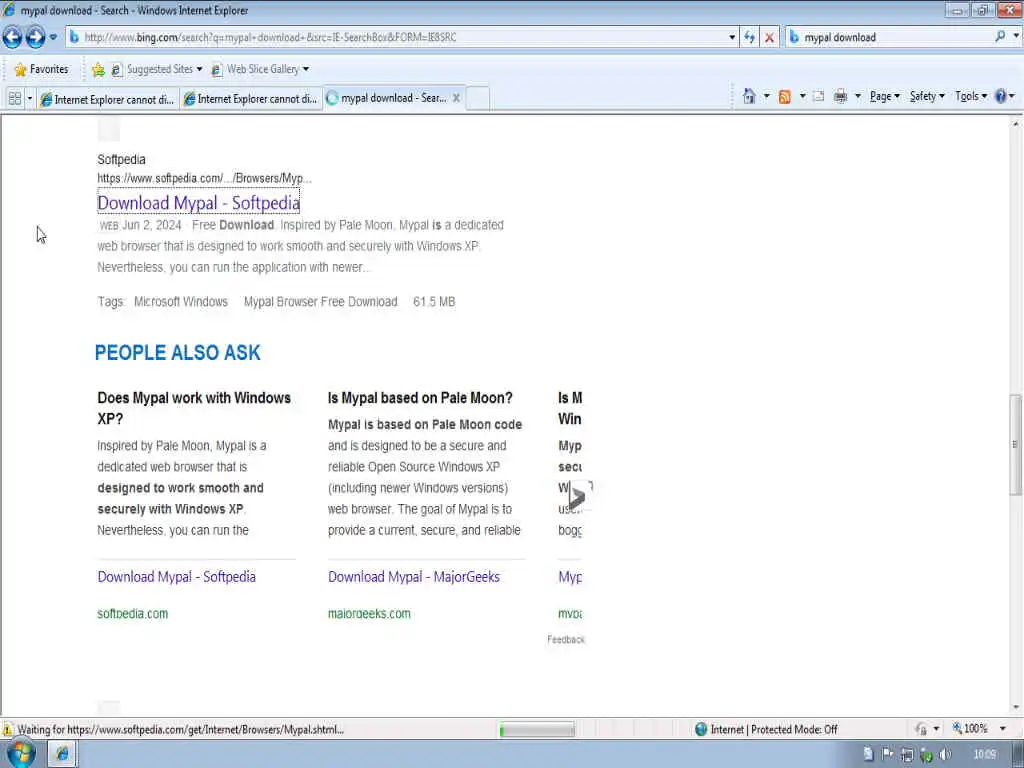Open Web Slice Gallery dropdown
Viewport: 1024px width, 768px height.
(x=260, y=69)
